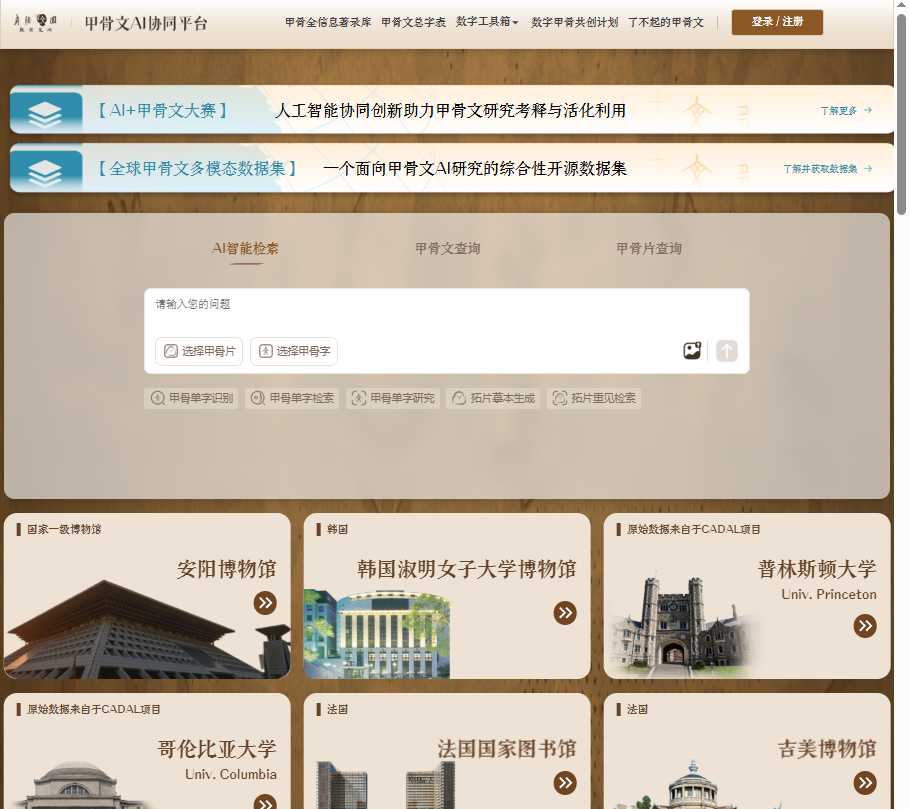Select the 选择甲骨片 image picker icon
Viewport: 909px width, 809px height.
pyautogui.click(x=170, y=351)
